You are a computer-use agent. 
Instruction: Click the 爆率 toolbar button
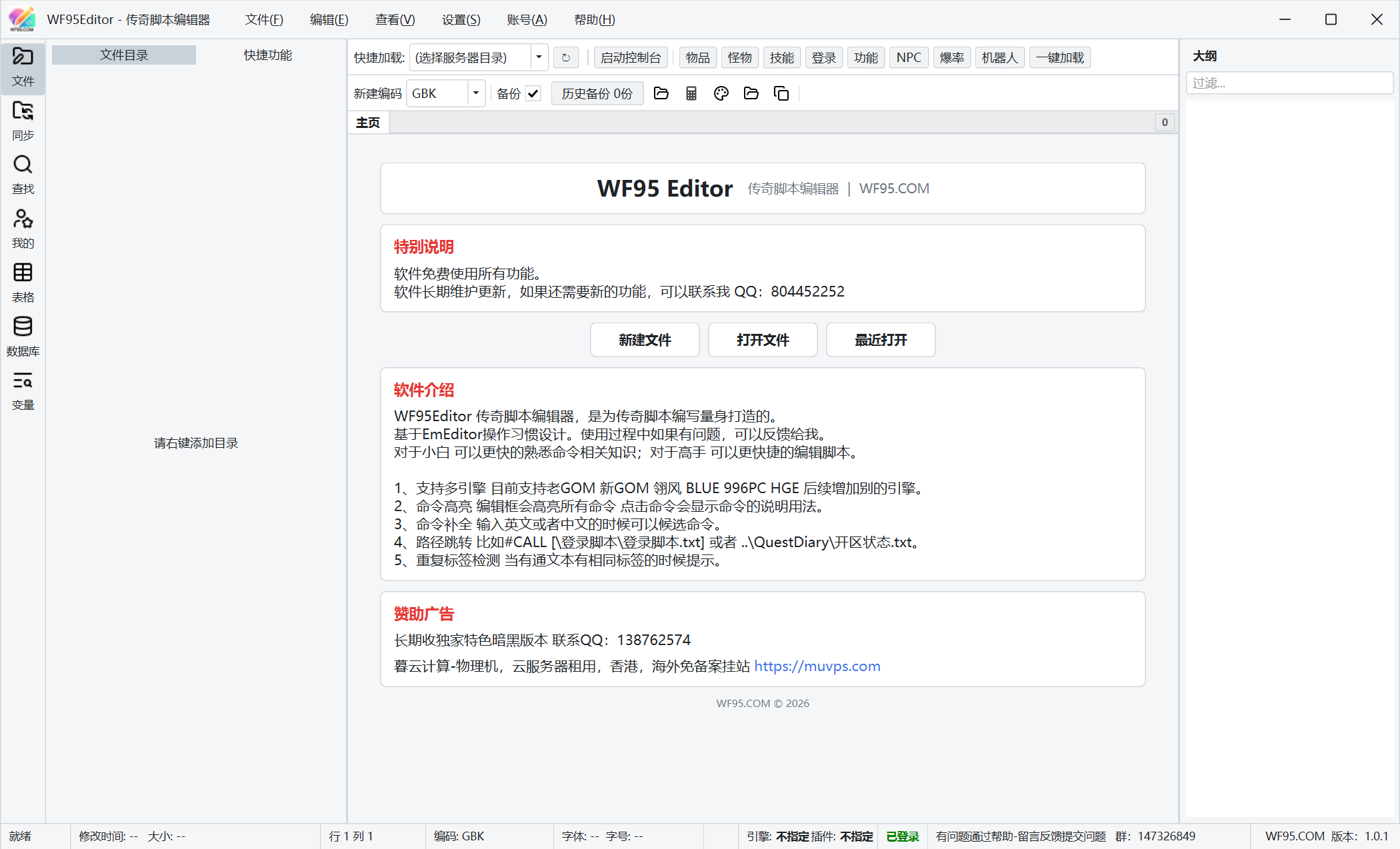pyautogui.click(x=952, y=58)
